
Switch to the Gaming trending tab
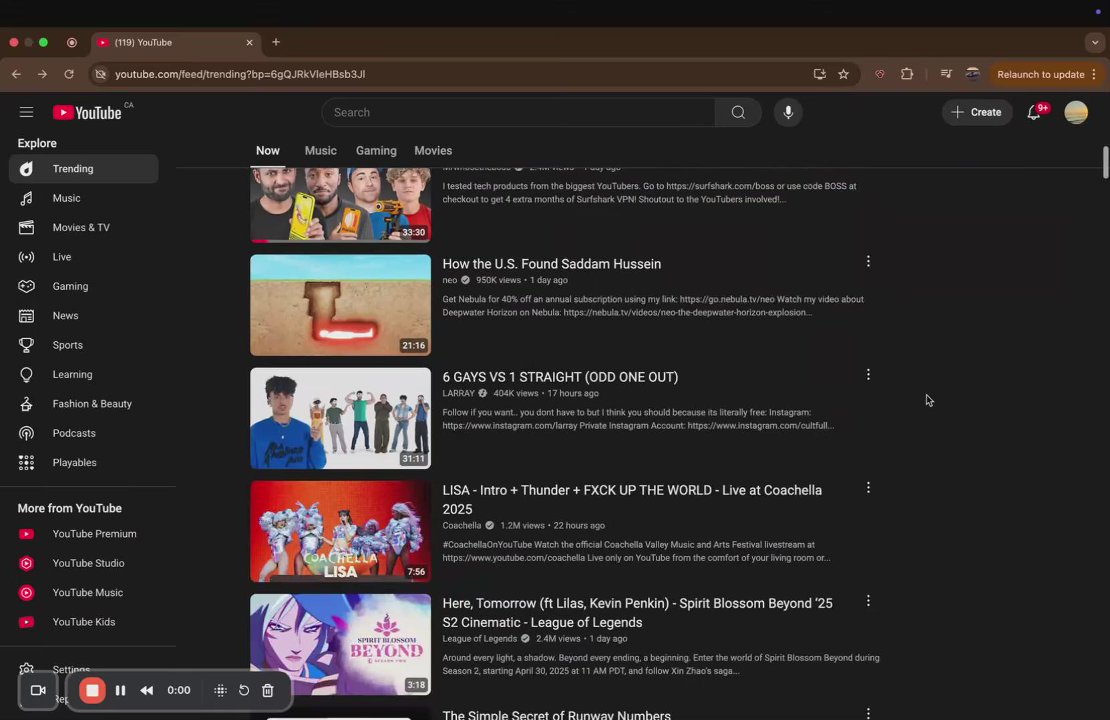(376, 151)
